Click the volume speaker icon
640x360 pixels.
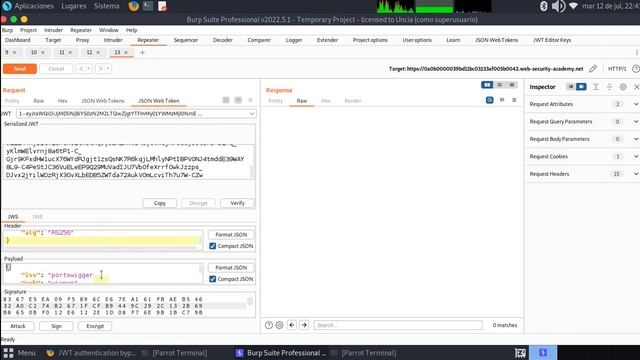558,6
